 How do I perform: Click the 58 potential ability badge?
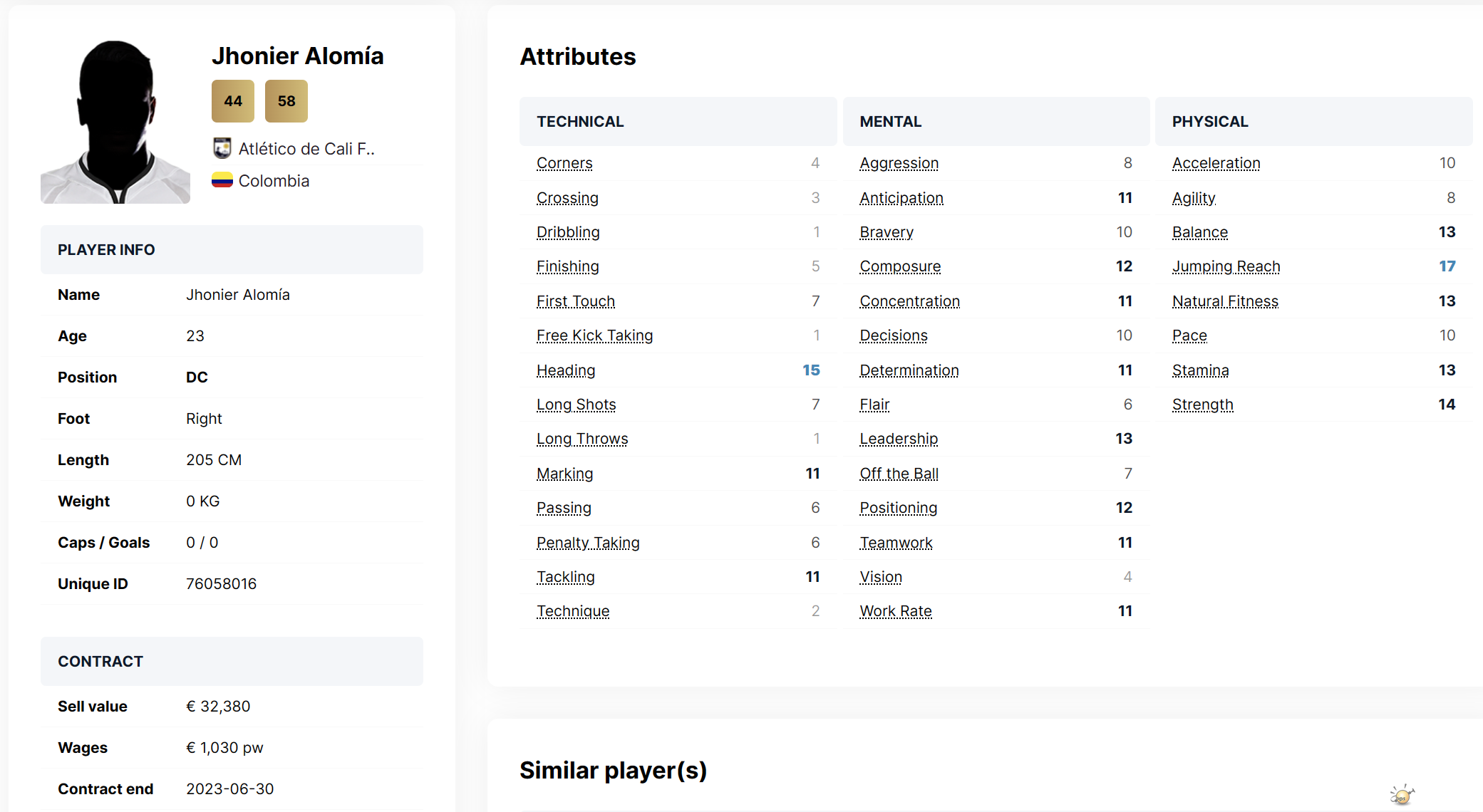(286, 101)
